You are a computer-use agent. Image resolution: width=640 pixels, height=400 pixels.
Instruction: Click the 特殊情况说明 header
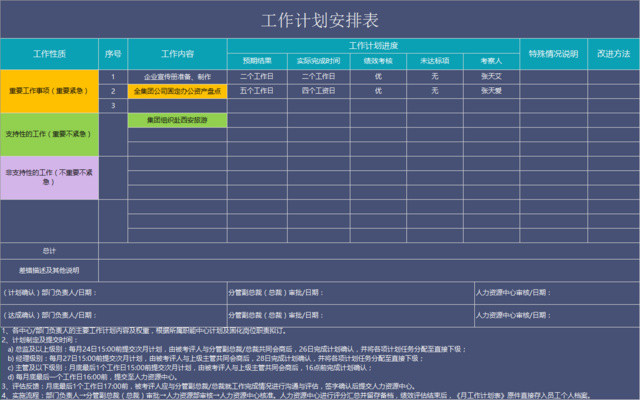[553, 54]
